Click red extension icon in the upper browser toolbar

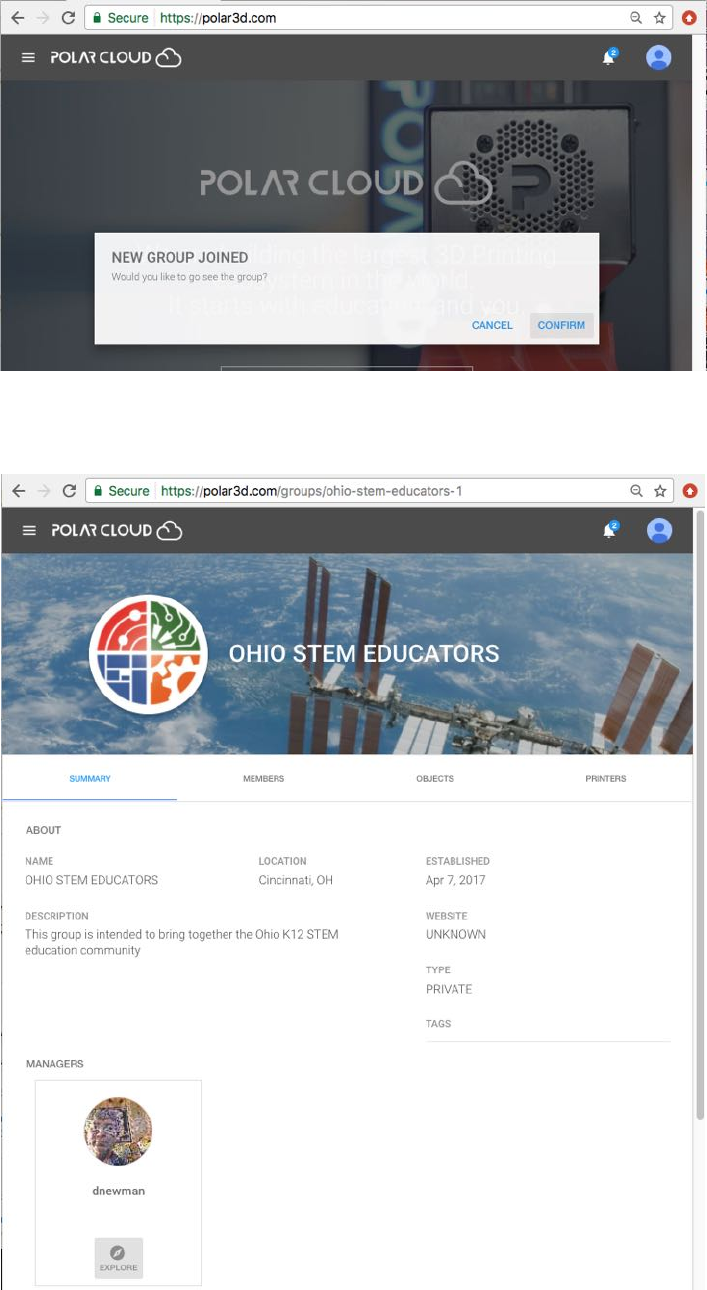point(690,18)
